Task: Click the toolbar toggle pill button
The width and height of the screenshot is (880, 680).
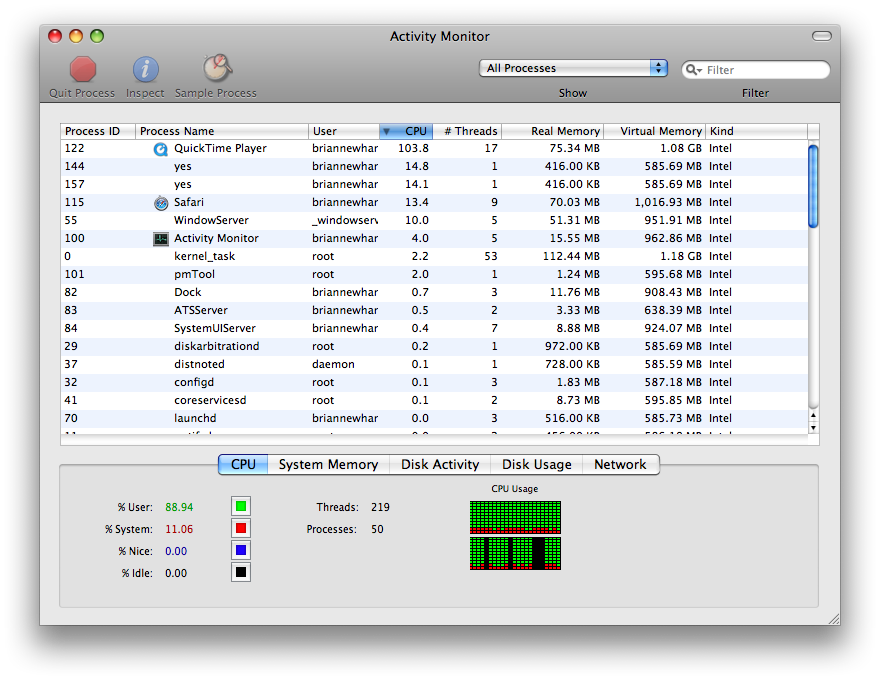Action: pyautogui.click(x=822, y=36)
